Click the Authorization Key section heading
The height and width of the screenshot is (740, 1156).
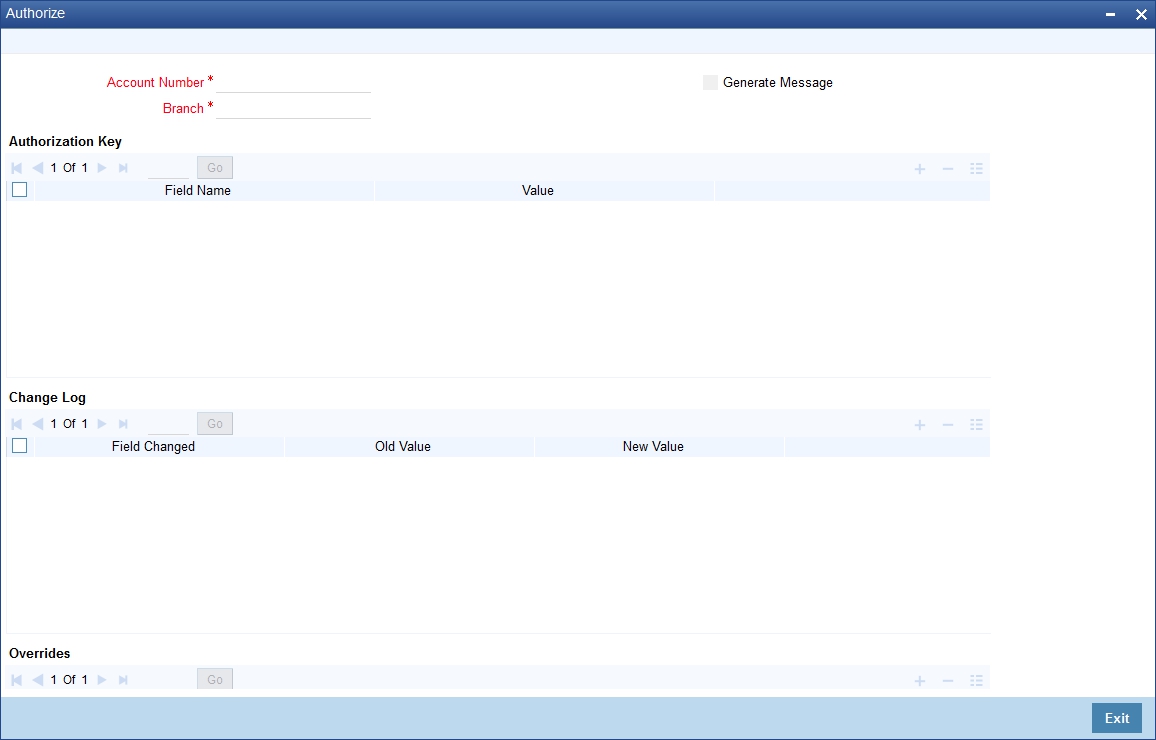[66, 142]
